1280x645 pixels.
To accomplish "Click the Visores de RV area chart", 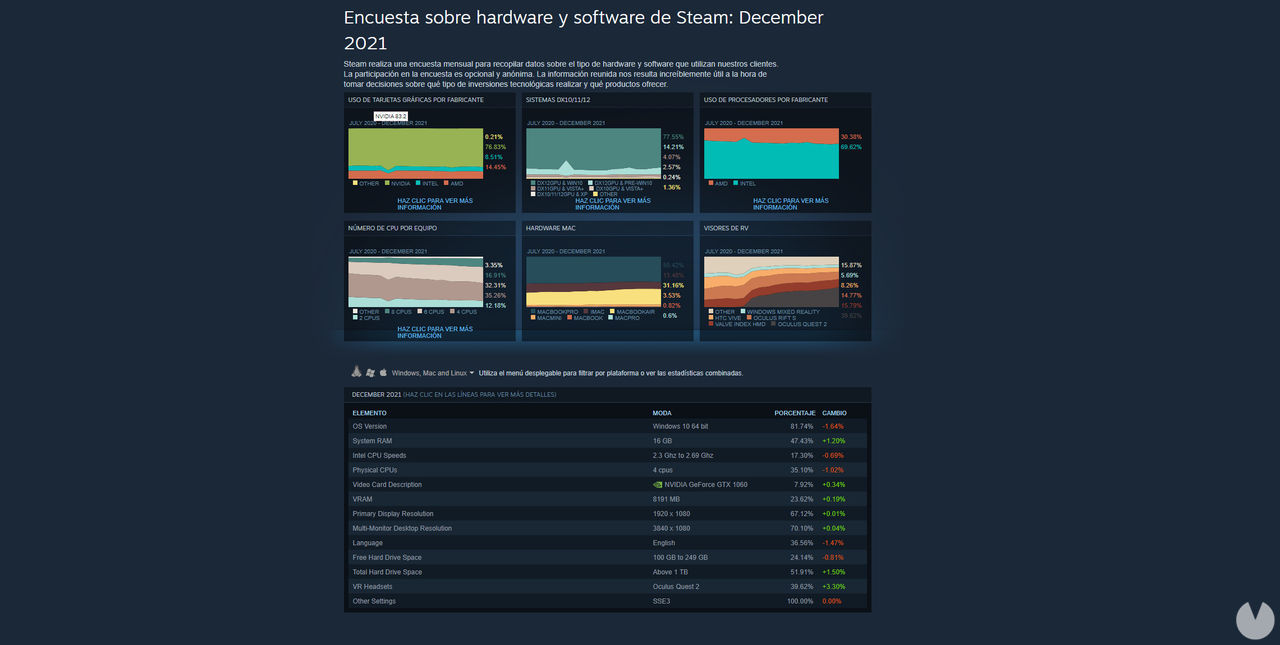I will [771, 282].
